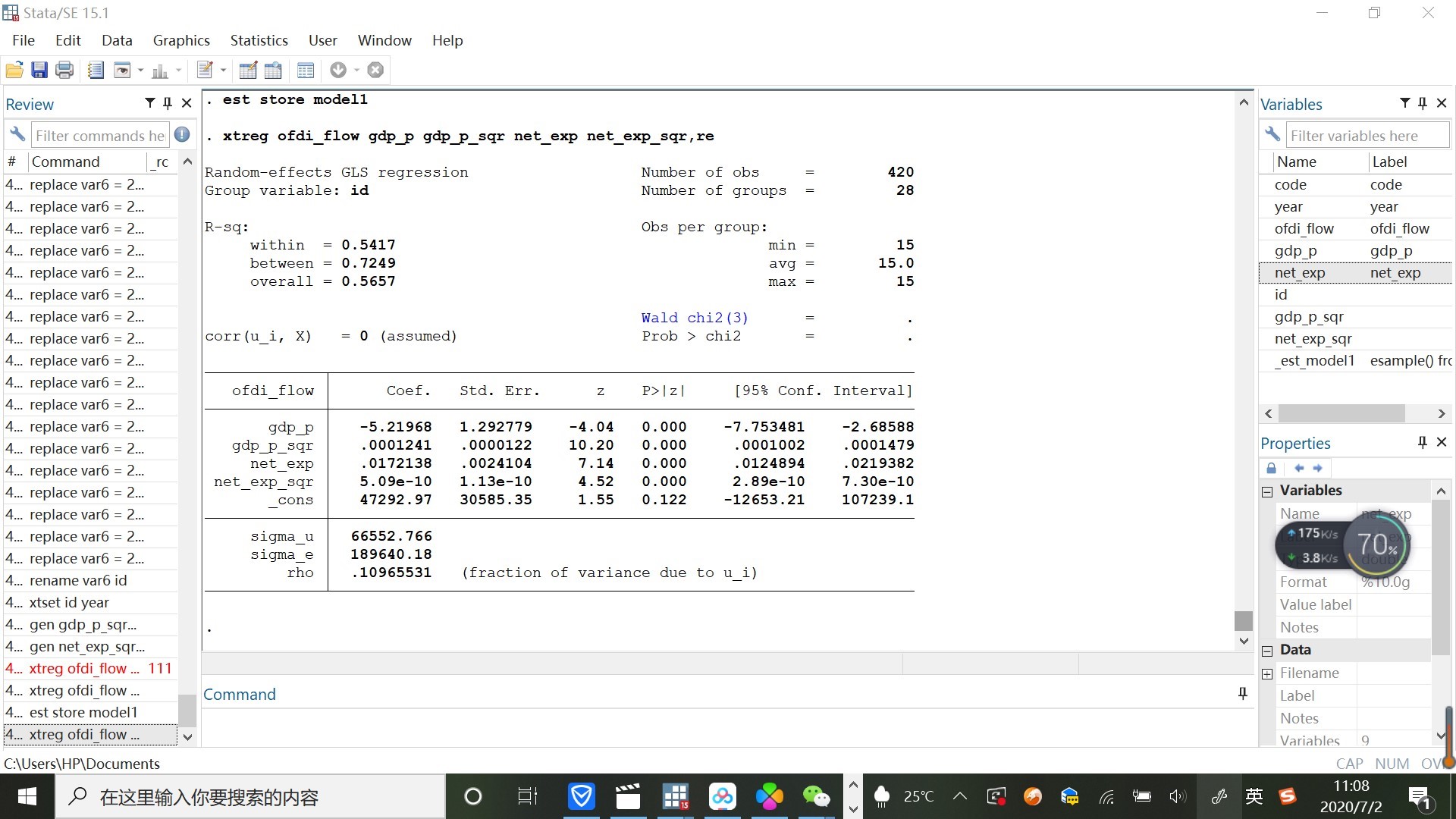
Task: Toggle the Variables panel pin icon
Action: click(x=1423, y=103)
